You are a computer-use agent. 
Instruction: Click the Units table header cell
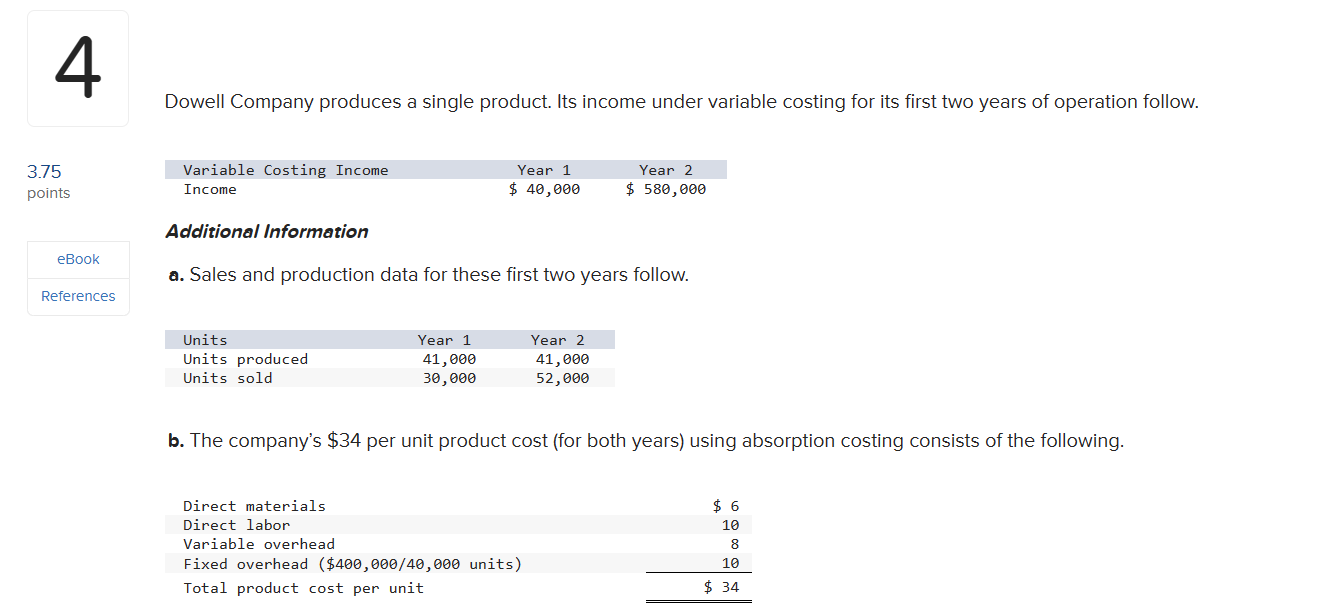pos(205,340)
